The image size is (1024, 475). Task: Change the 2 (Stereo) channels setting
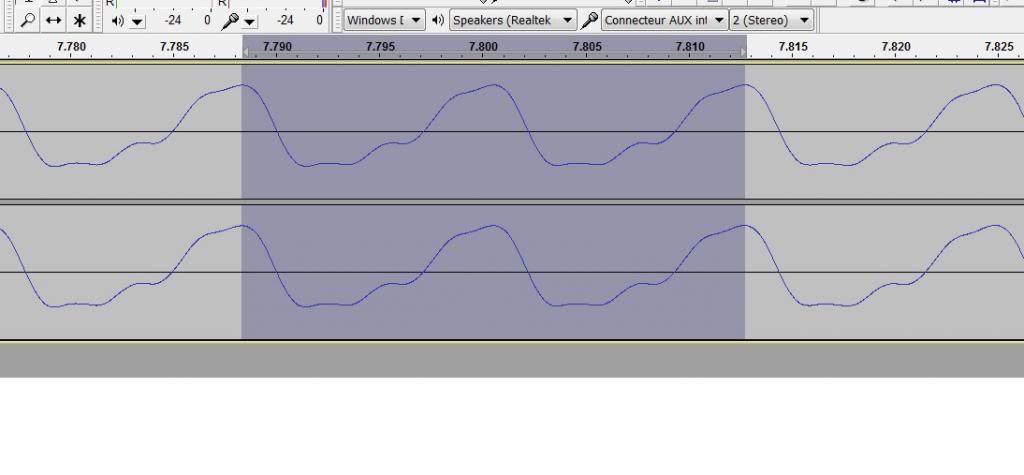pos(771,20)
